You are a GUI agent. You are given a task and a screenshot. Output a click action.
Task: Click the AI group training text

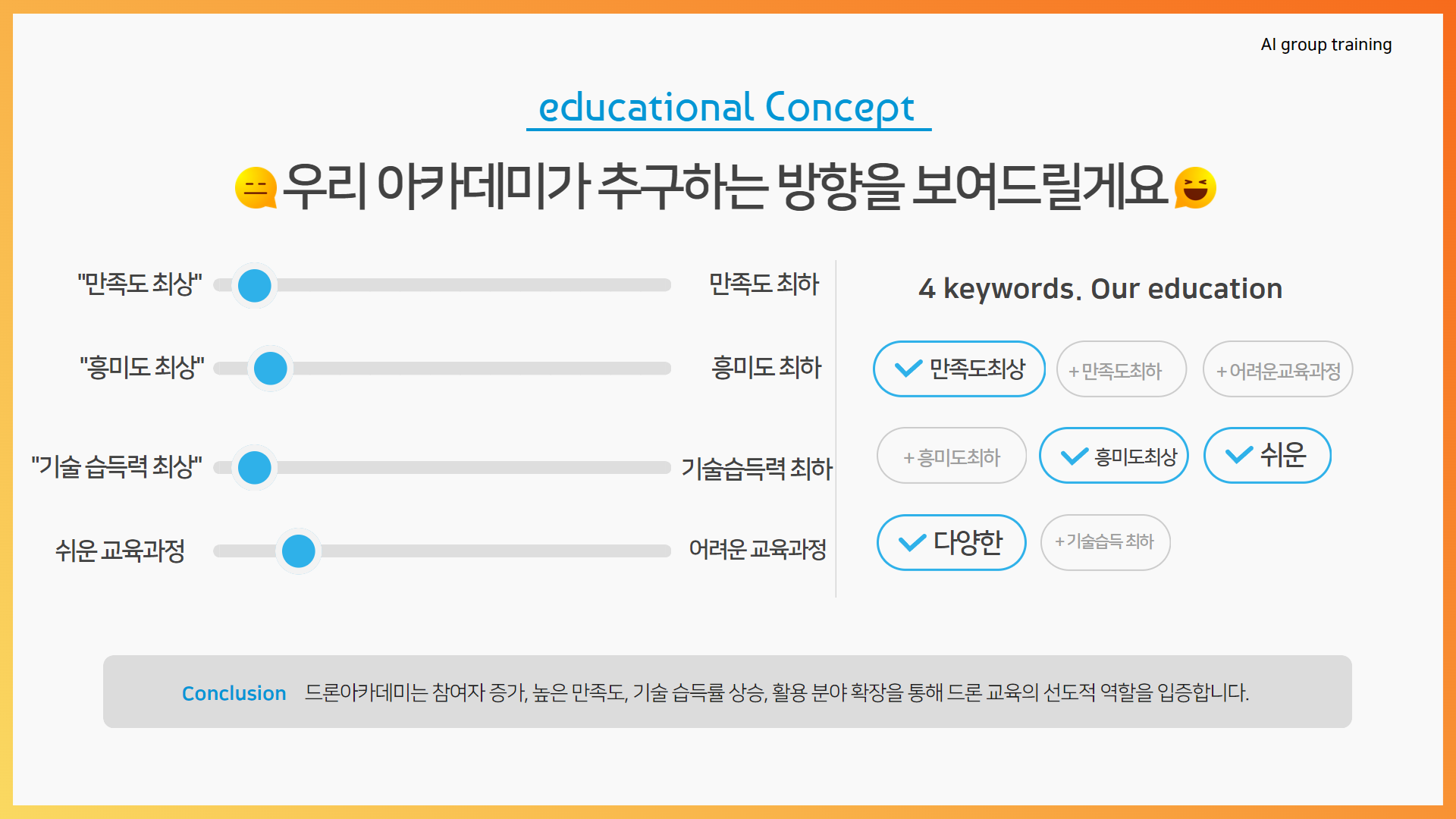pos(1326,45)
